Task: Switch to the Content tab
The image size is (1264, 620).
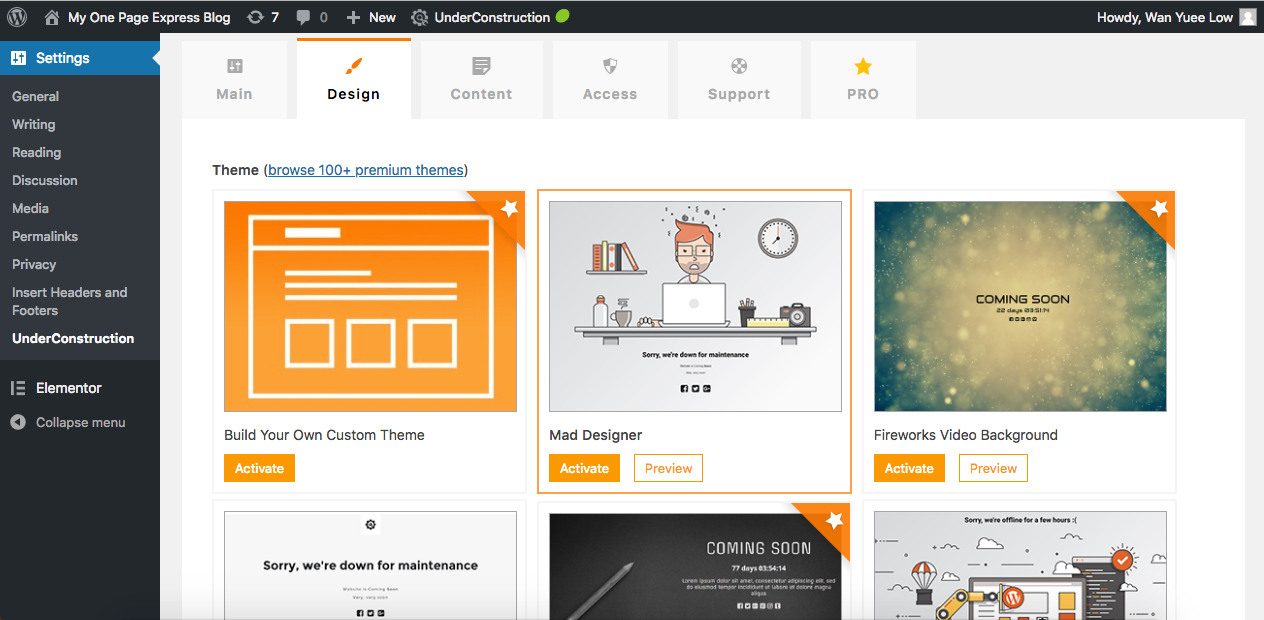Action: click(481, 79)
